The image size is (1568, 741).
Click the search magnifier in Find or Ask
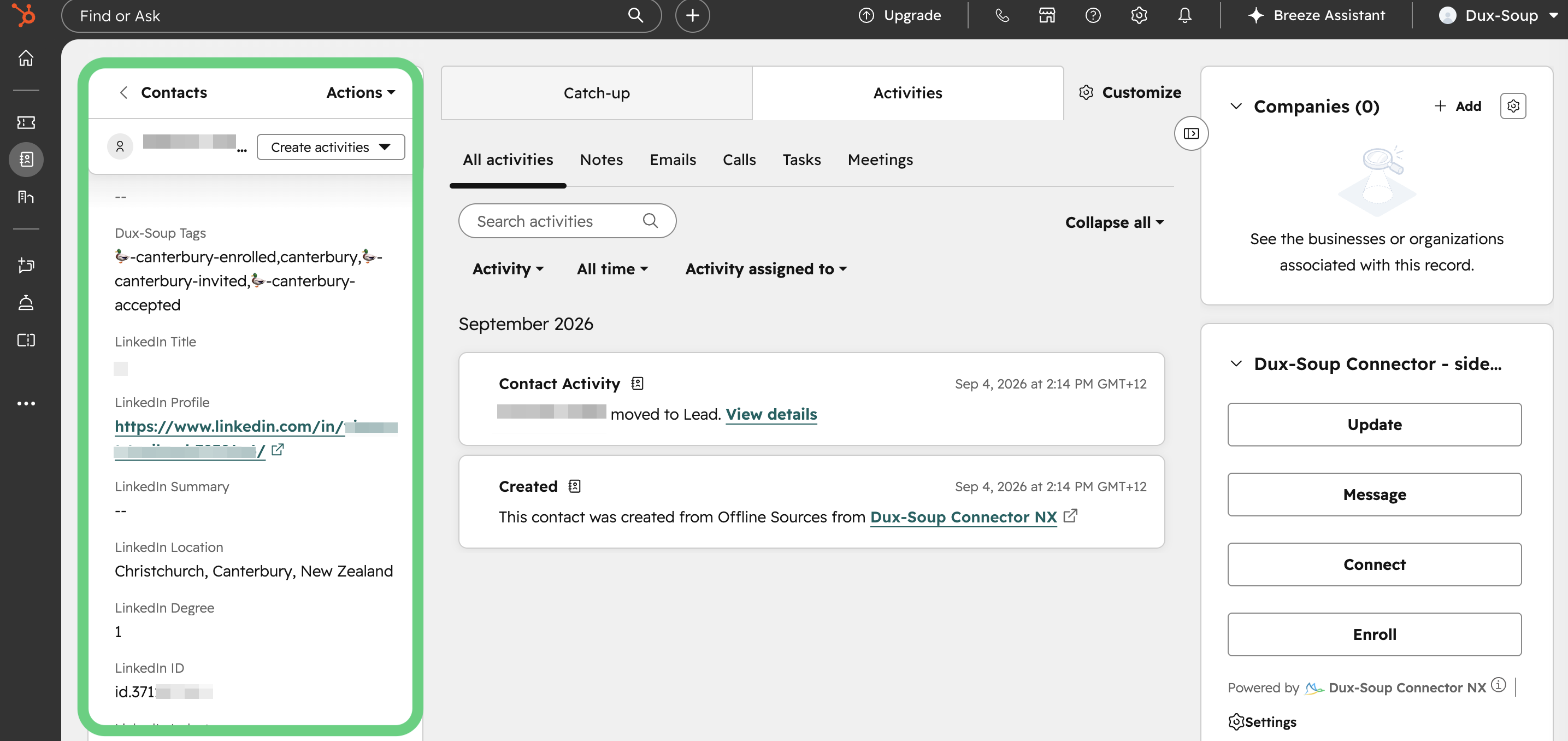pos(635,15)
